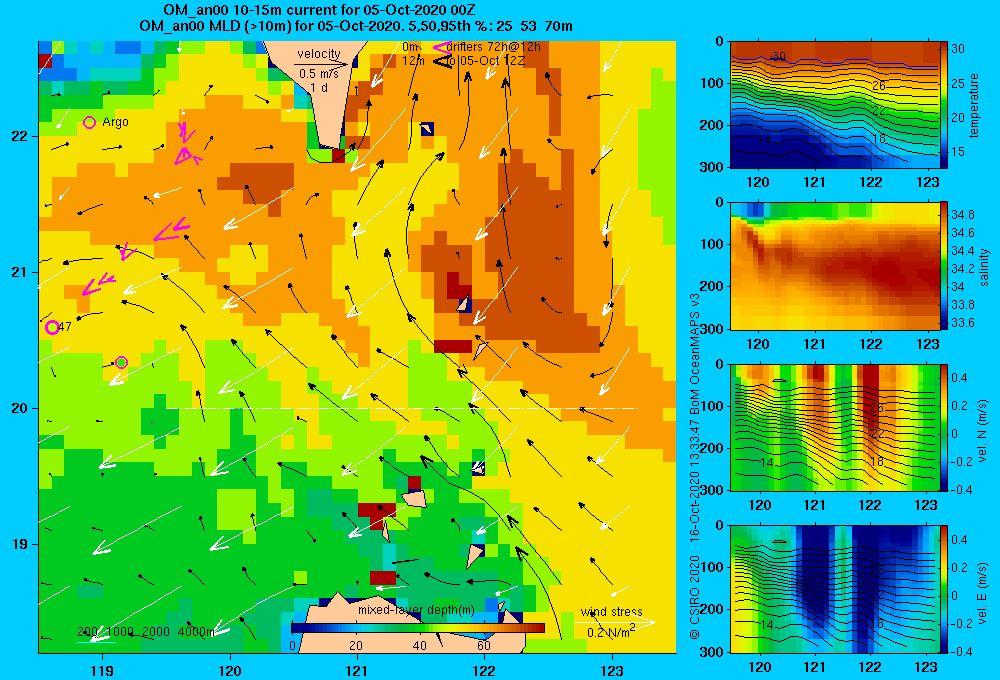Screen dimensions: 1000x680
Task: Click x-axis label 122 under temperature panel
Action: (870, 182)
